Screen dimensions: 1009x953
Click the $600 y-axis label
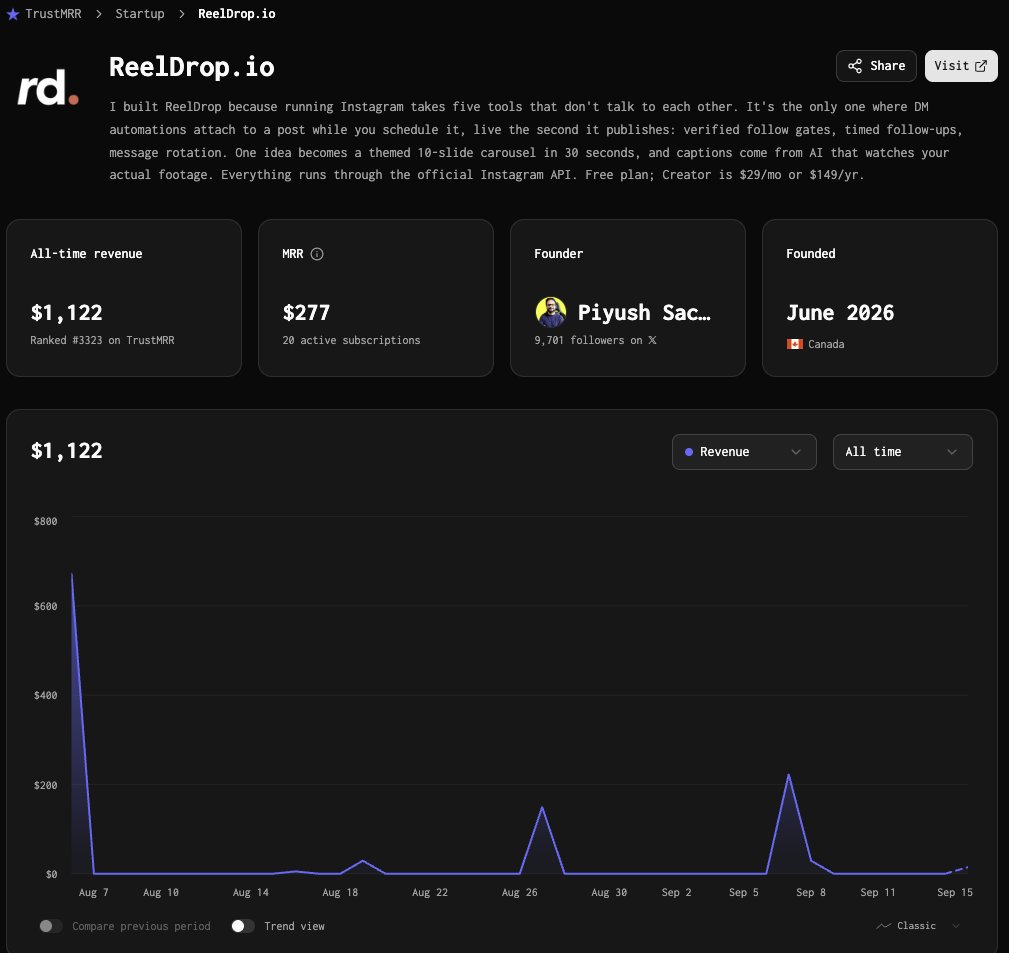coord(46,606)
